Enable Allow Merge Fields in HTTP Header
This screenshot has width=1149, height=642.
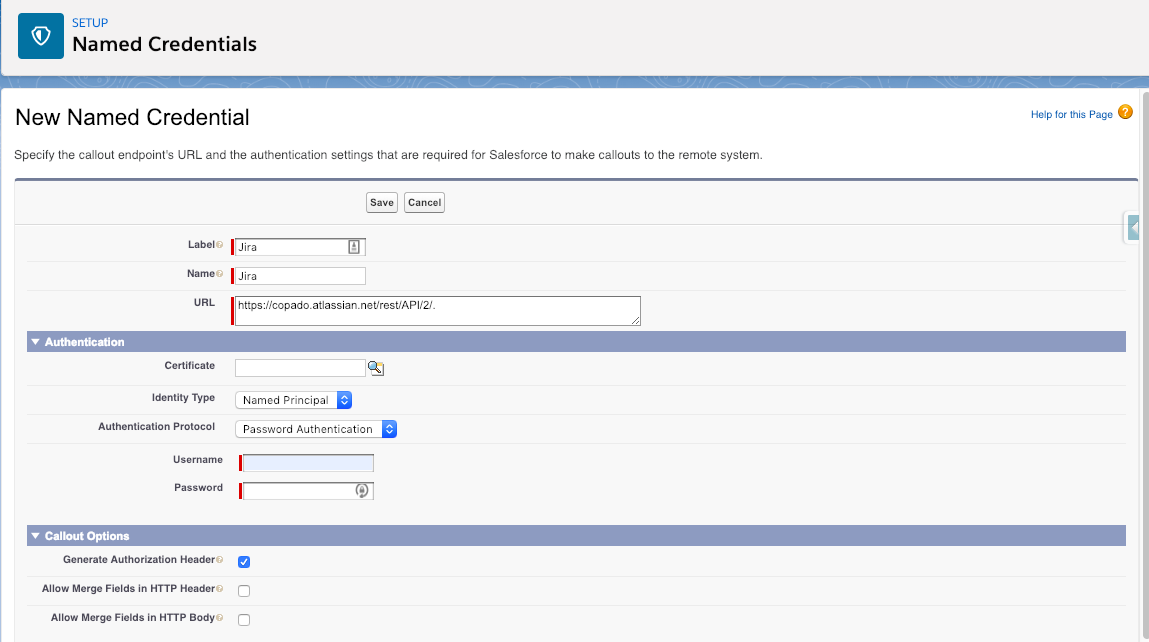coord(244,591)
